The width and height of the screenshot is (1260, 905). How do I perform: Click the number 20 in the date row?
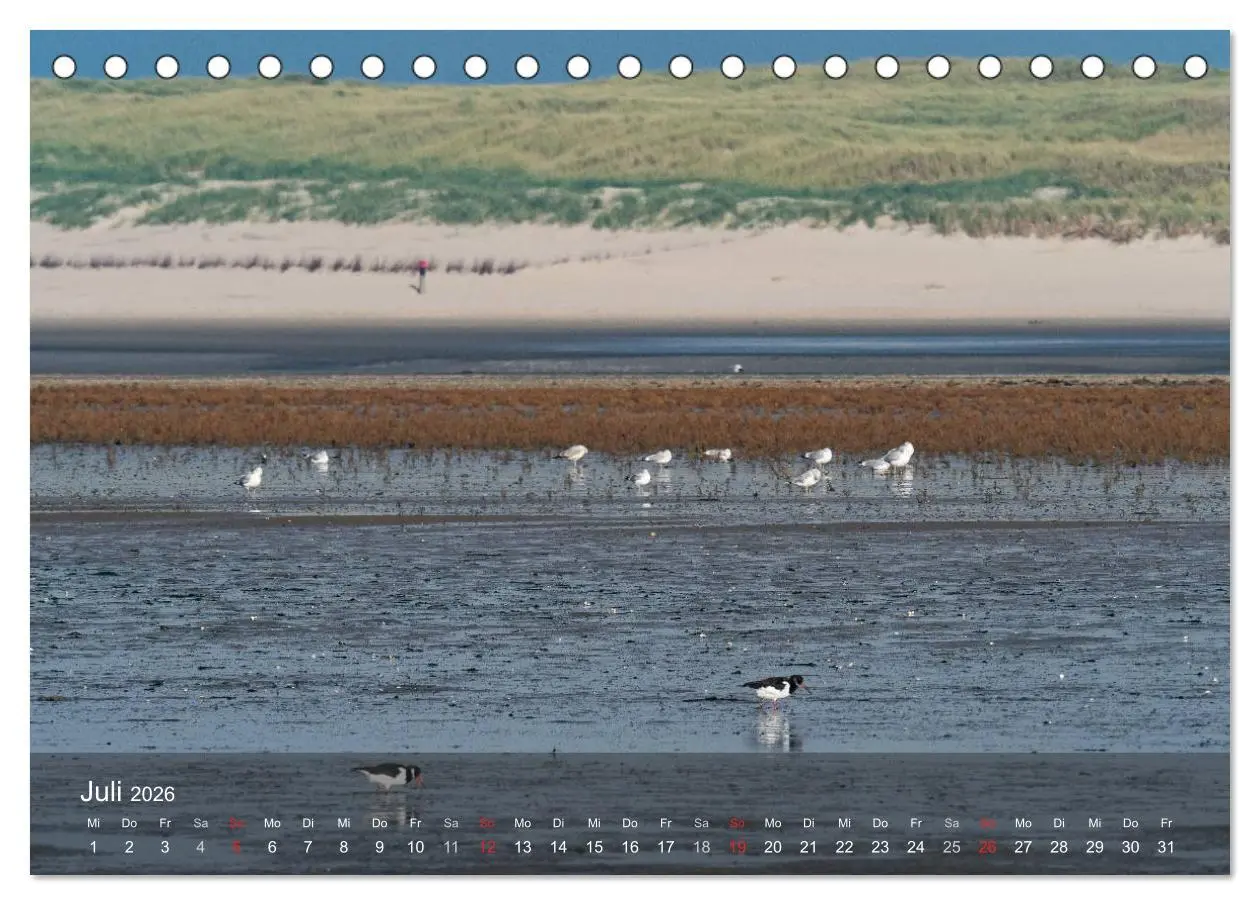(773, 847)
